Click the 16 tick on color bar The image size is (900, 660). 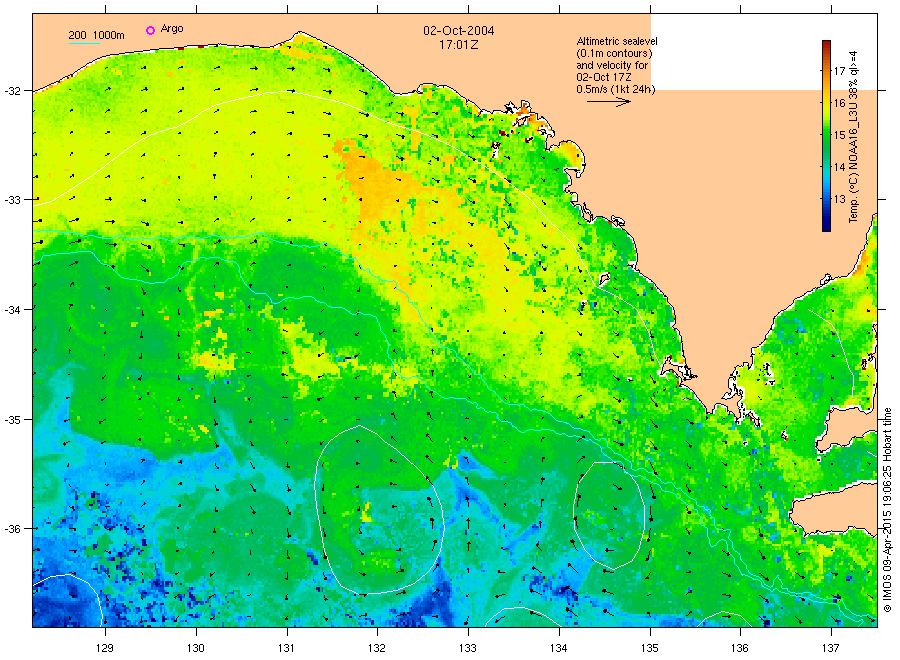(840, 103)
